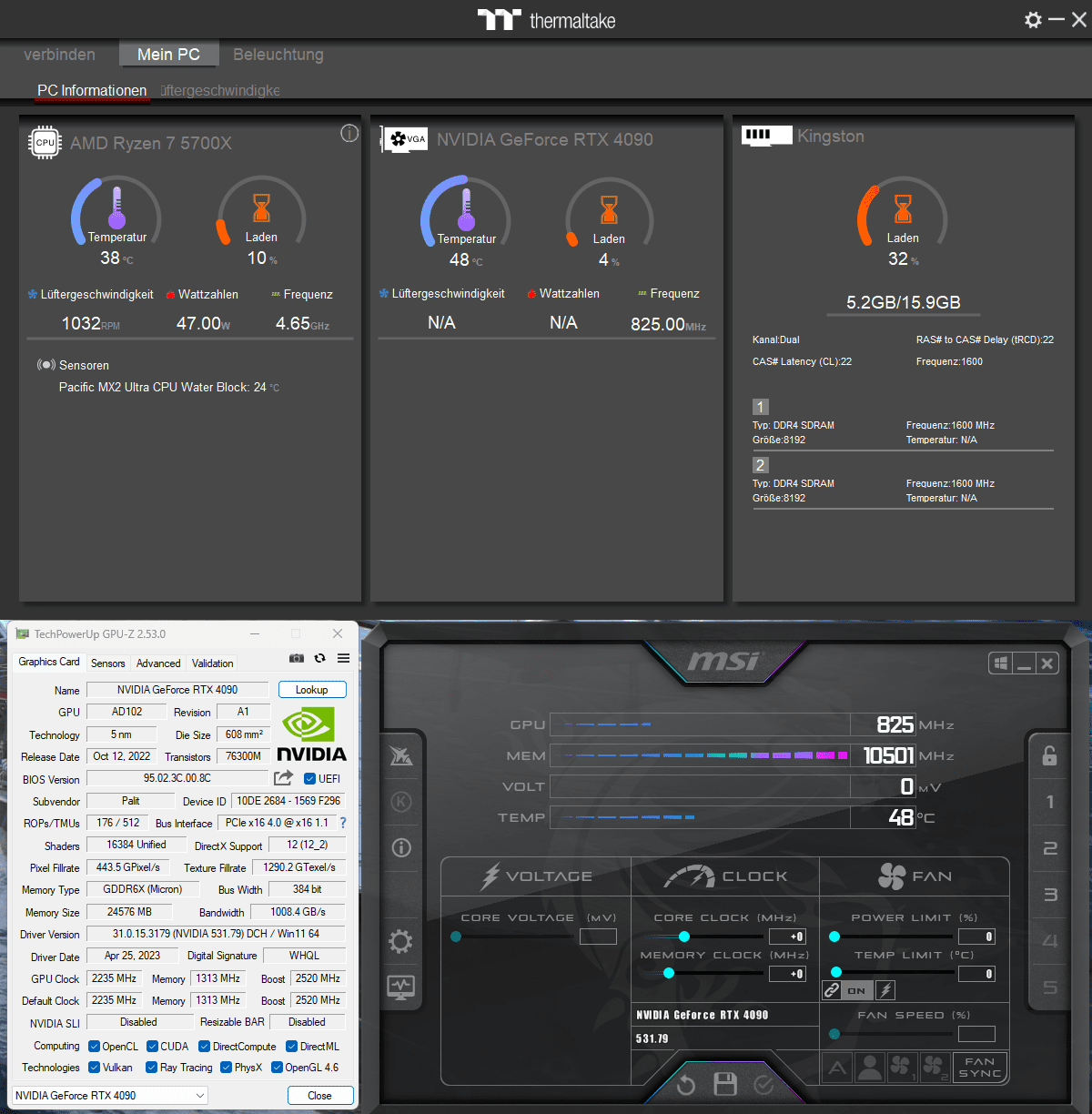
Task: Toggle Afterburner profile lock icon
Action: click(1049, 754)
